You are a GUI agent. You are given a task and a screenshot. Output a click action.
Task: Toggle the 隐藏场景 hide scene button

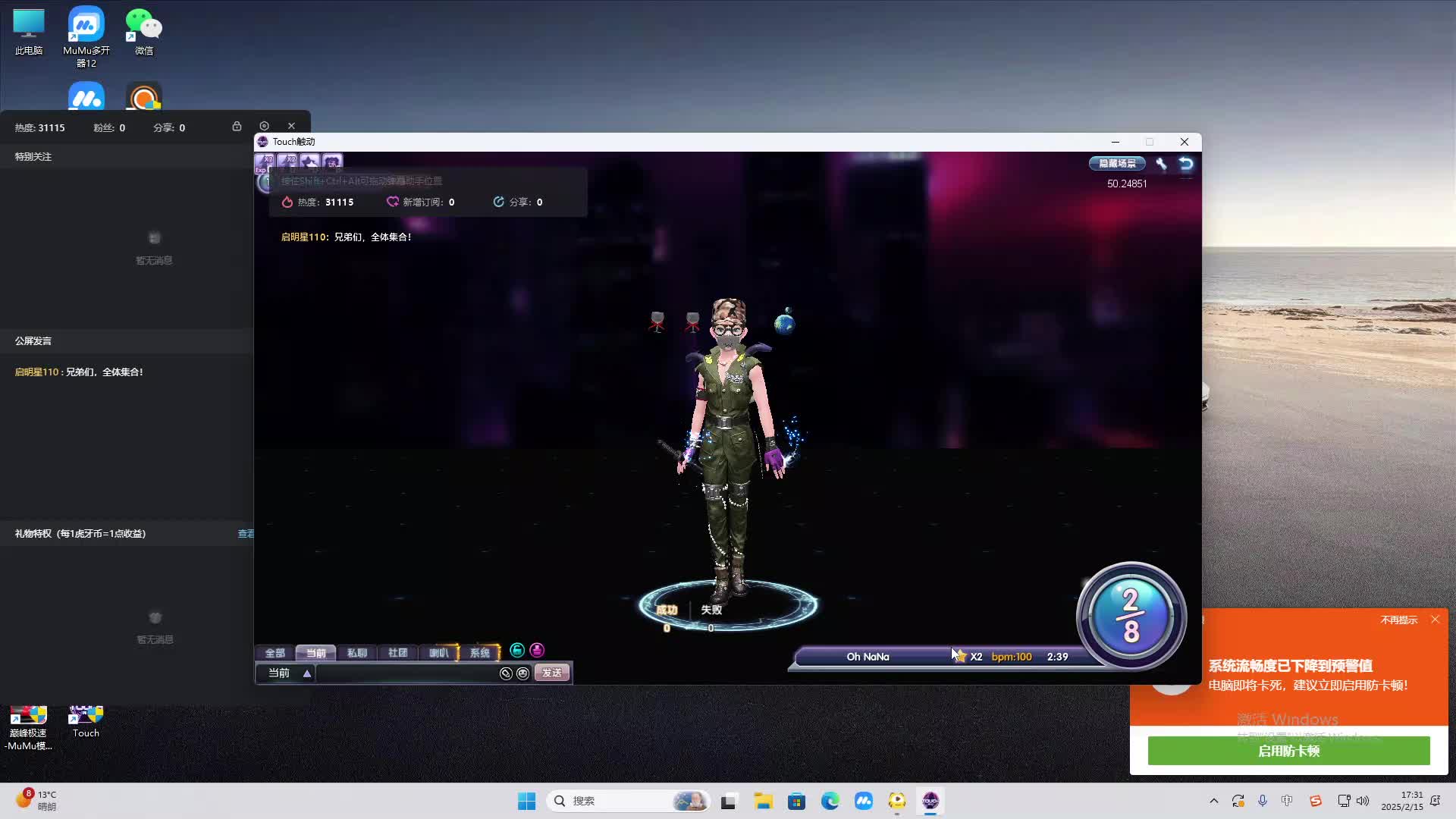(x=1117, y=163)
